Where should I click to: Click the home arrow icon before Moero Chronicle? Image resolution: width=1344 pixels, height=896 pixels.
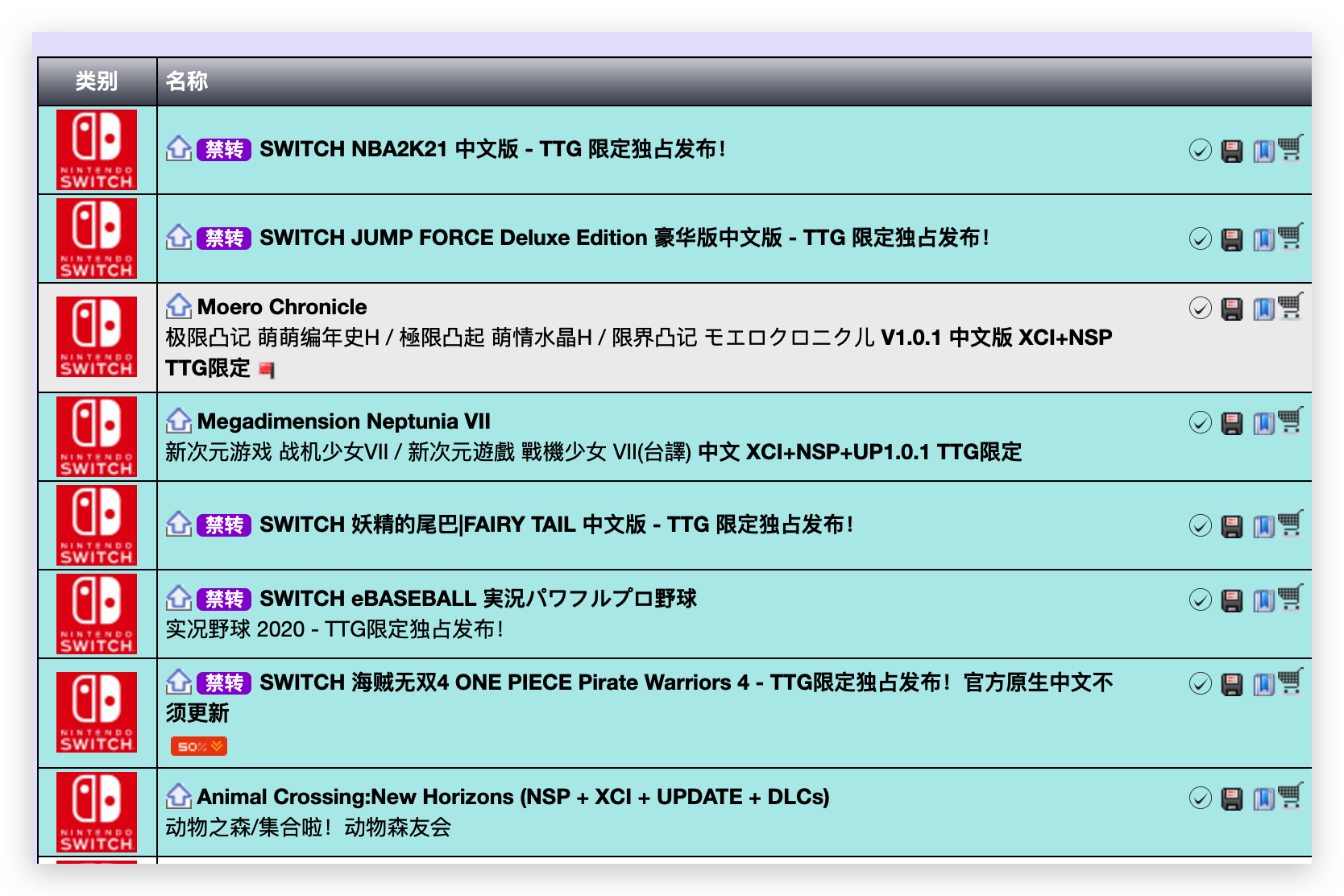(x=178, y=306)
